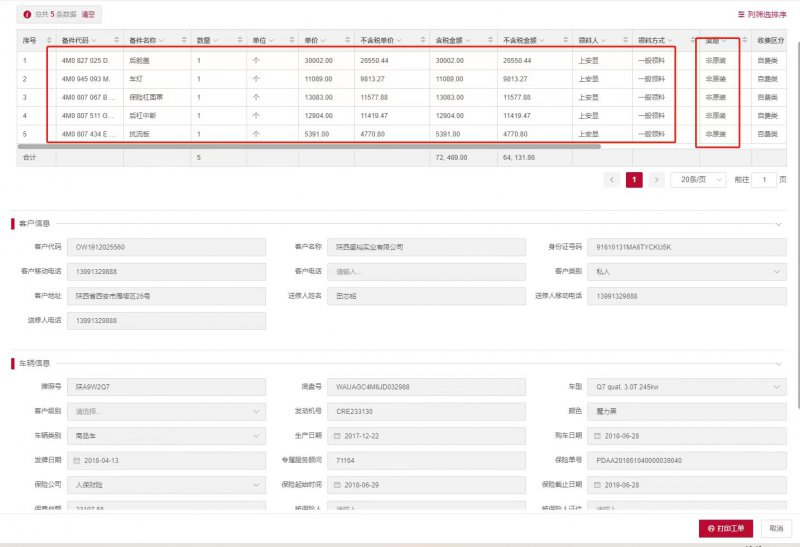Open filter dropdown on 数量 column header
The height and width of the screenshot is (547, 800).
coord(215,40)
